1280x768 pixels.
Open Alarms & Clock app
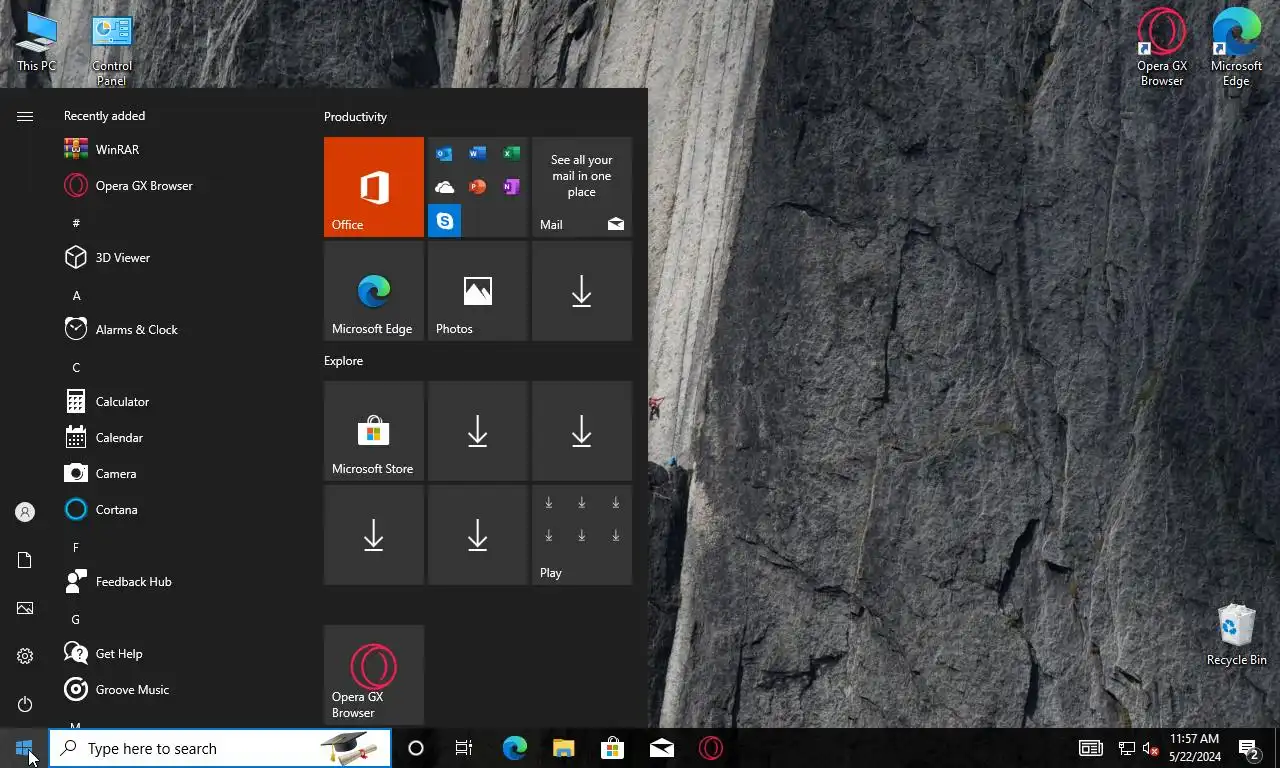pyautogui.click(x=180, y=330)
